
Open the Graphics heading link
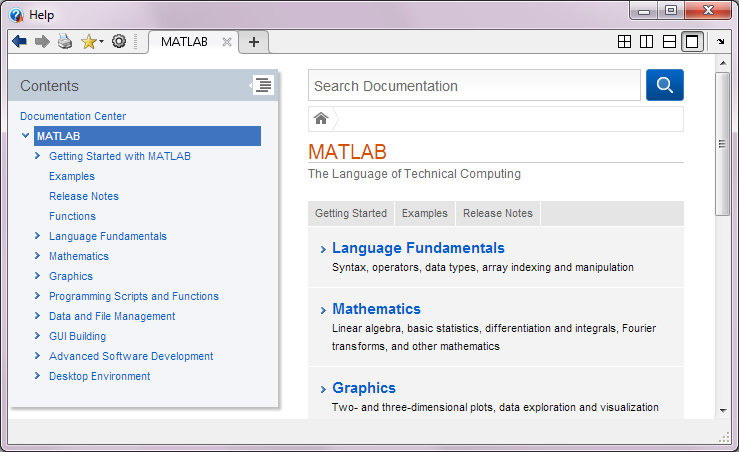click(363, 388)
